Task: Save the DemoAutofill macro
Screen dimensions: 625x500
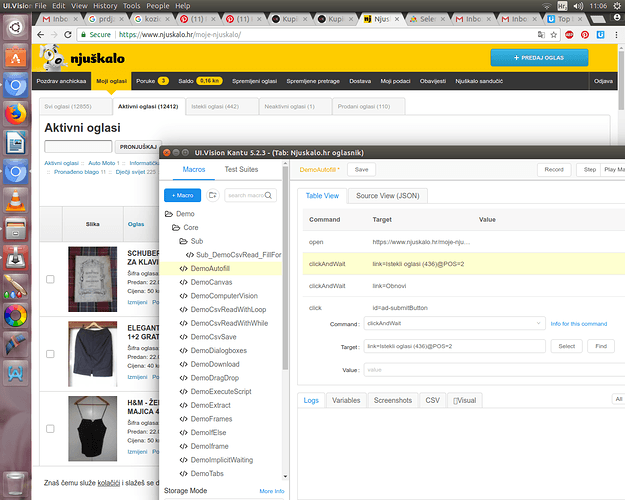Action: tap(362, 170)
